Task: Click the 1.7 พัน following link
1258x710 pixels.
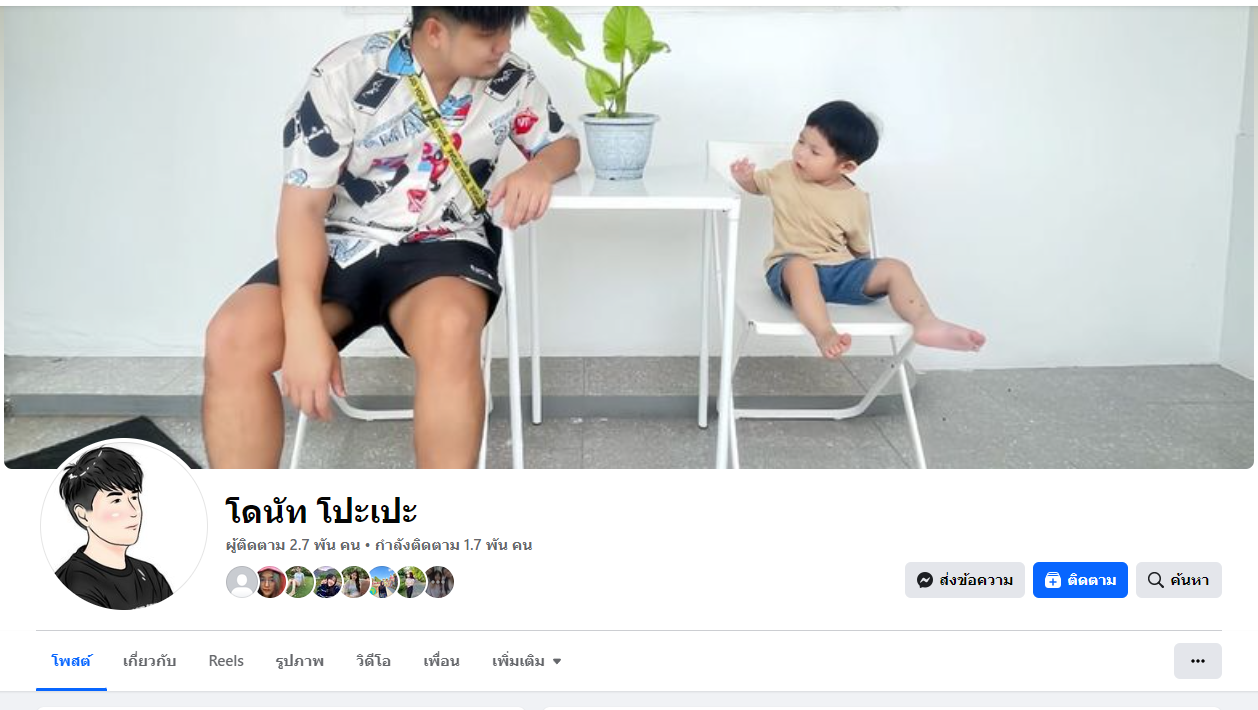Action: pyautogui.click(x=453, y=545)
